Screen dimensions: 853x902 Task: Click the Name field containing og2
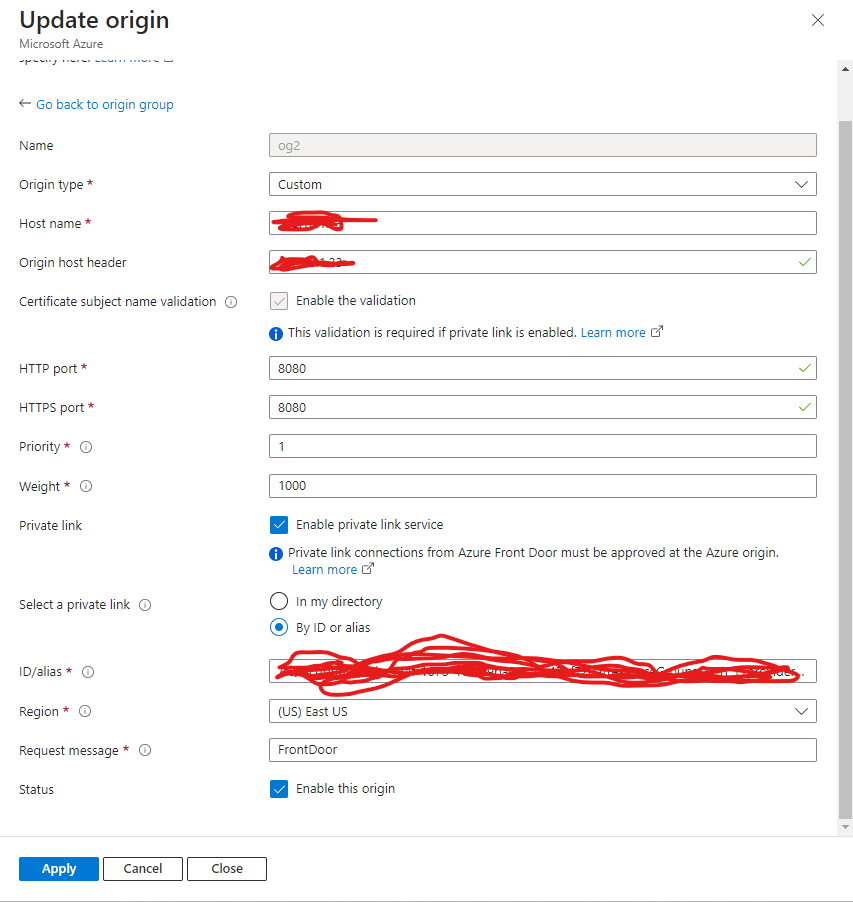point(542,145)
